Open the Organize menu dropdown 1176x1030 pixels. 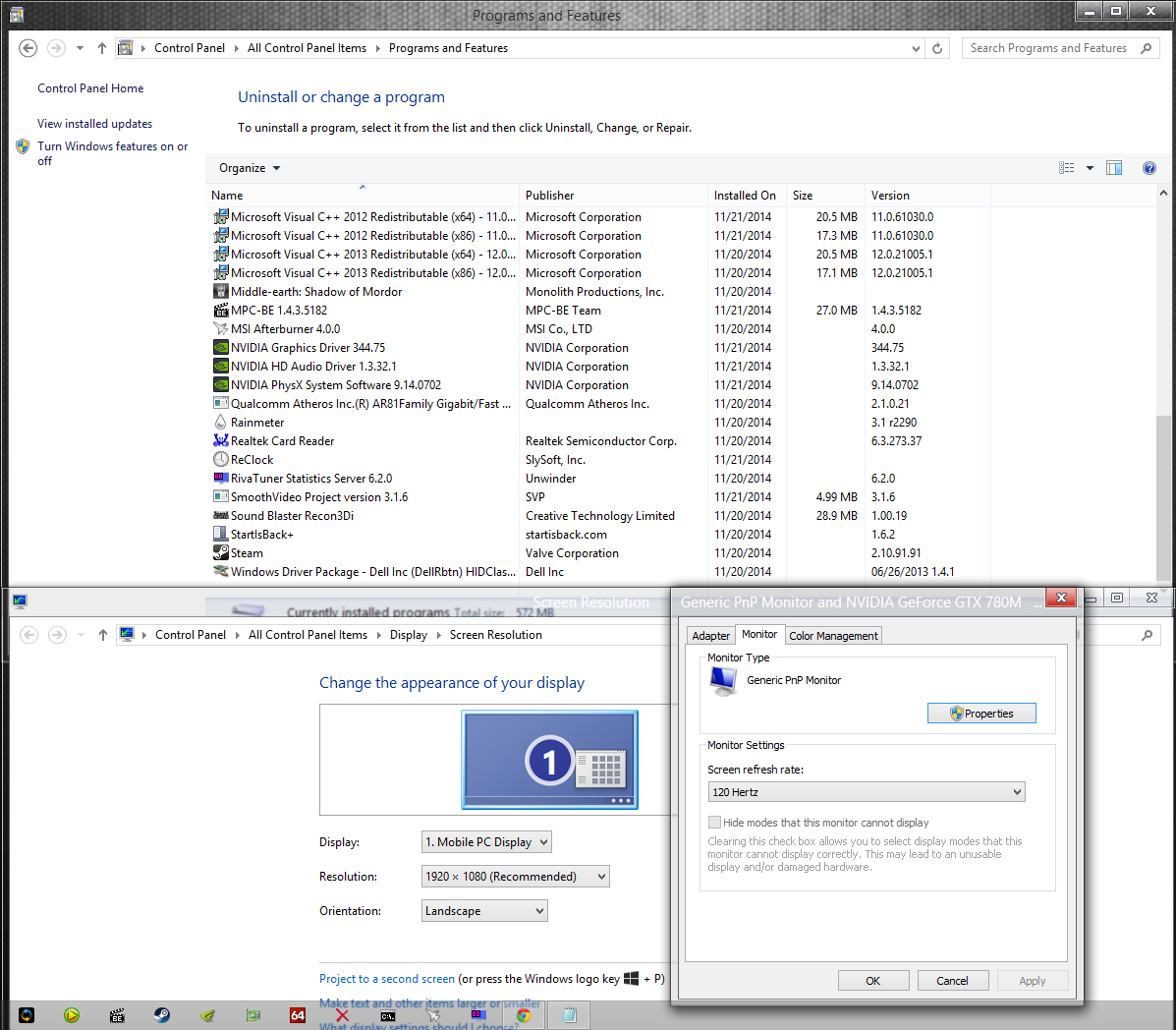coord(250,168)
